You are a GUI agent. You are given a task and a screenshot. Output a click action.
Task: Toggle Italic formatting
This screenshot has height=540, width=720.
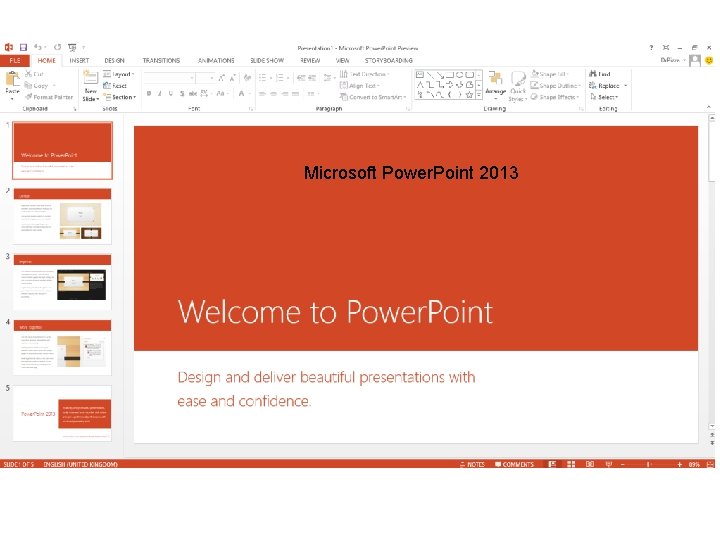[159, 94]
